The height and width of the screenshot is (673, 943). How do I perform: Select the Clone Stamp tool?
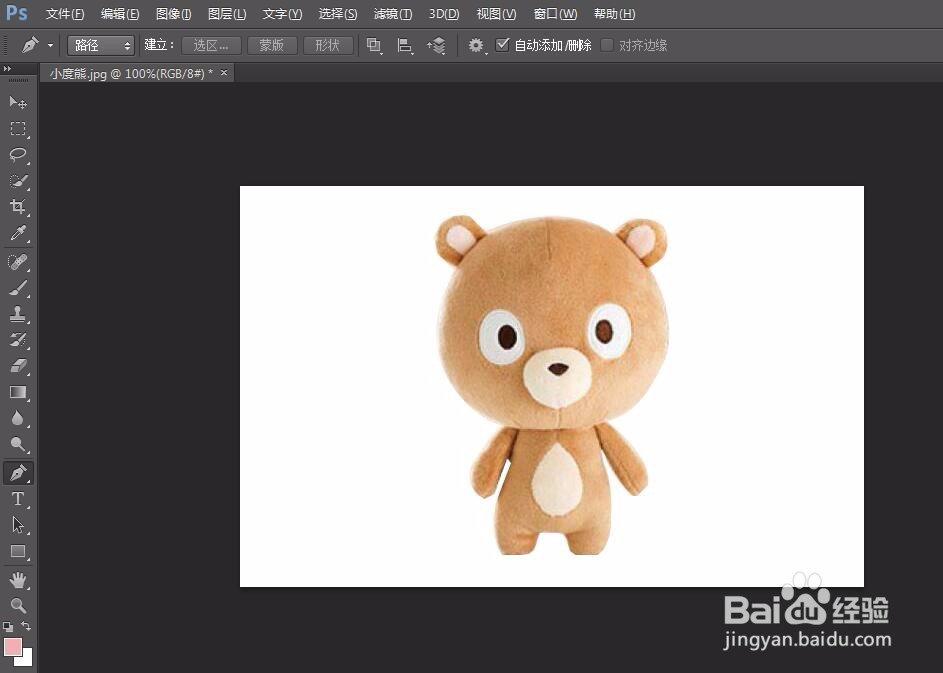coord(18,314)
